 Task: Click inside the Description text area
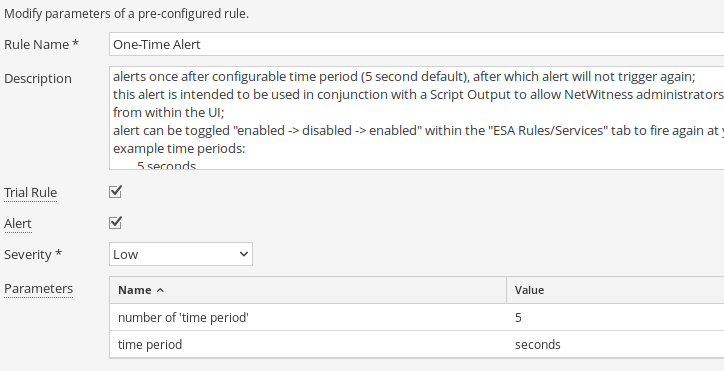pos(416,118)
